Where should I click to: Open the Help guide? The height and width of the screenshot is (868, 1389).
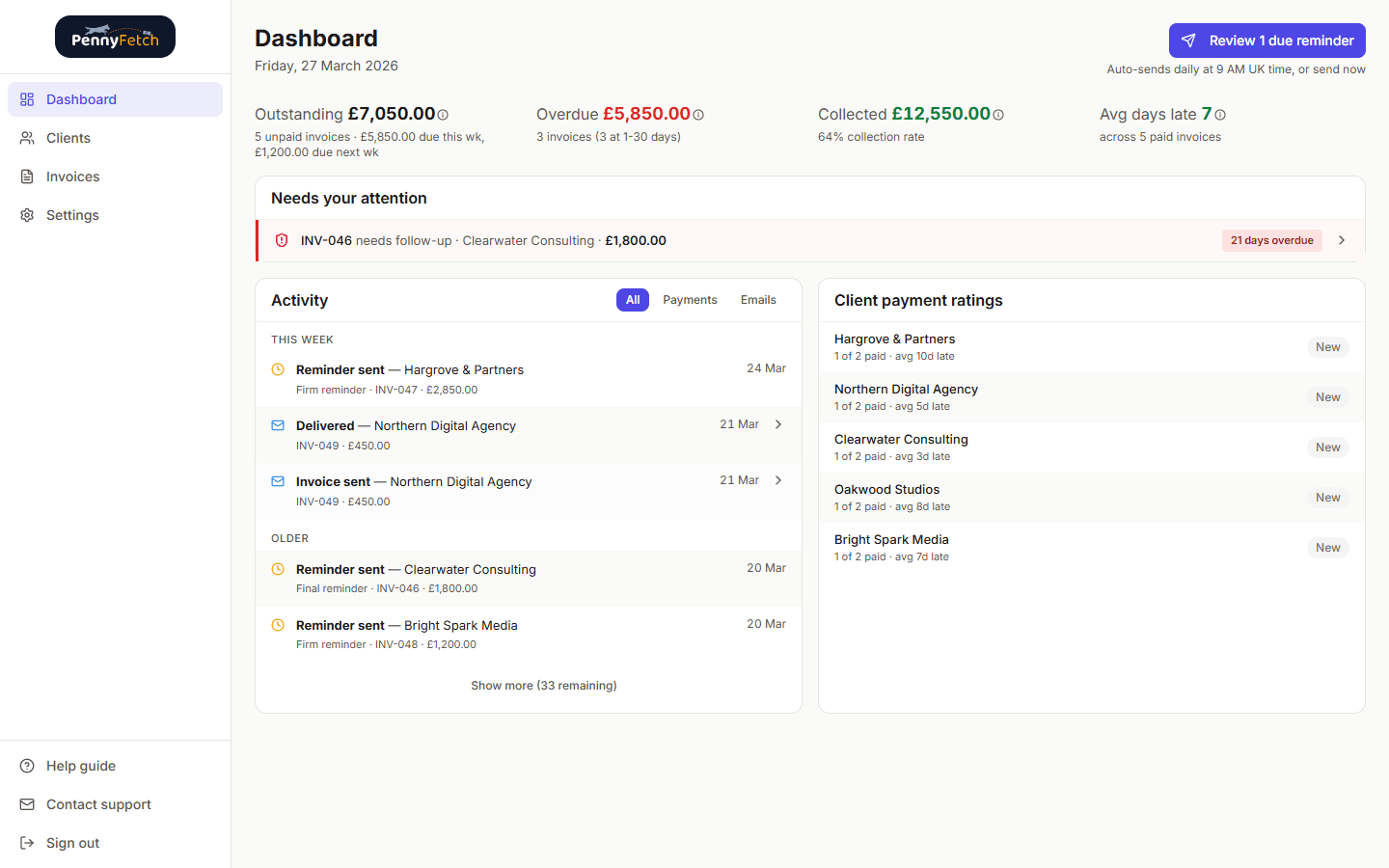(81, 766)
